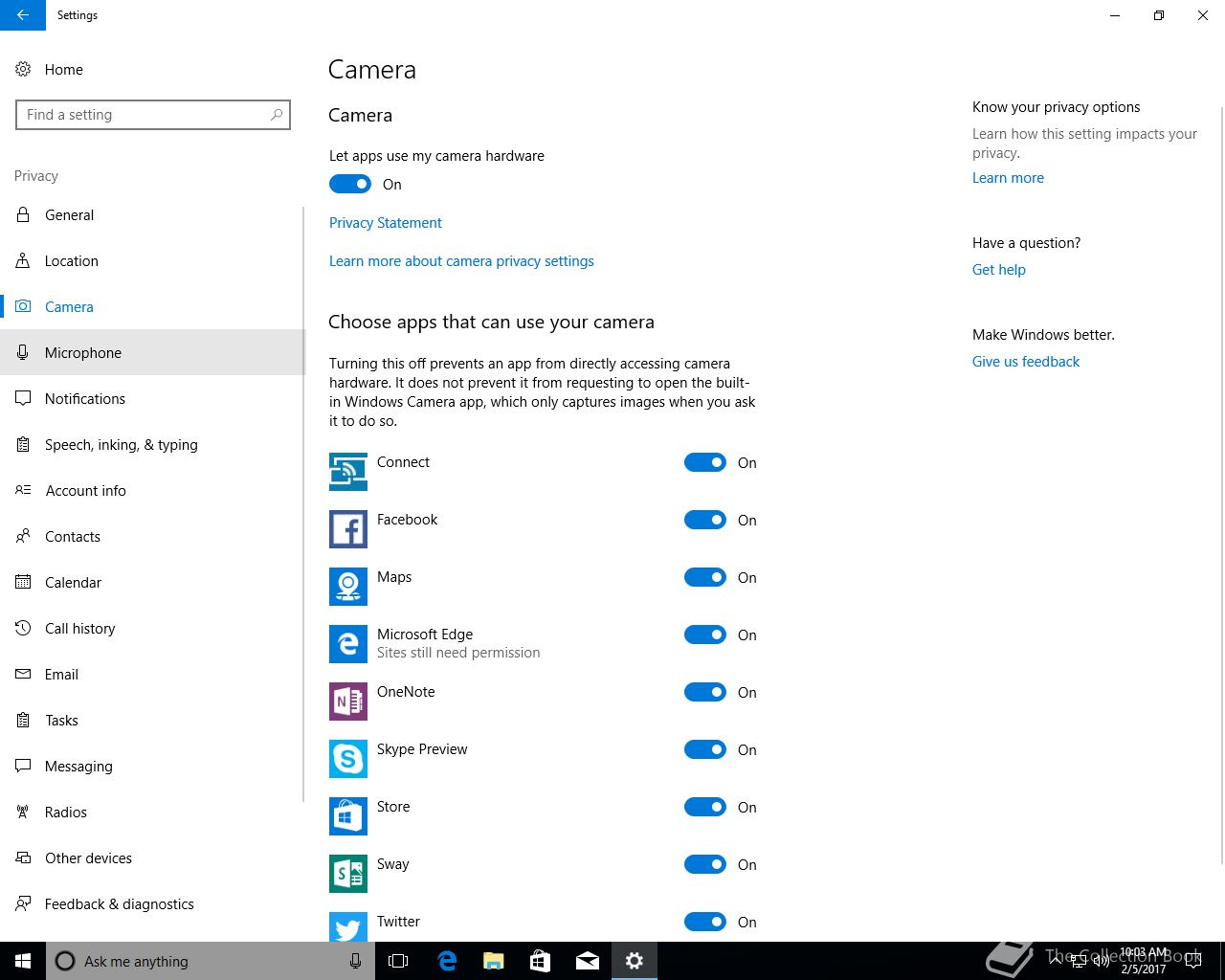Click the Cortana microphone icon

[x=355, y=961]
